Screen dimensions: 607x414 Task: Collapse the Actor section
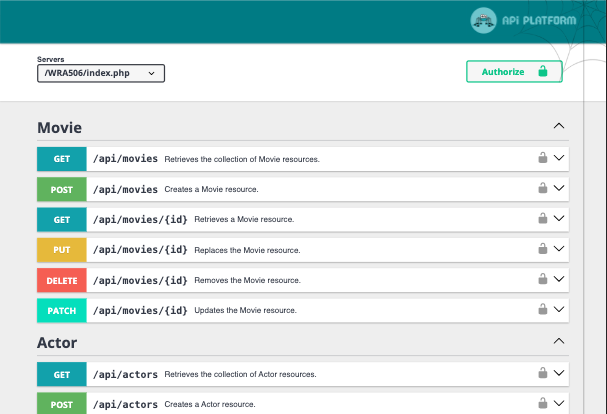pos(559,342)
